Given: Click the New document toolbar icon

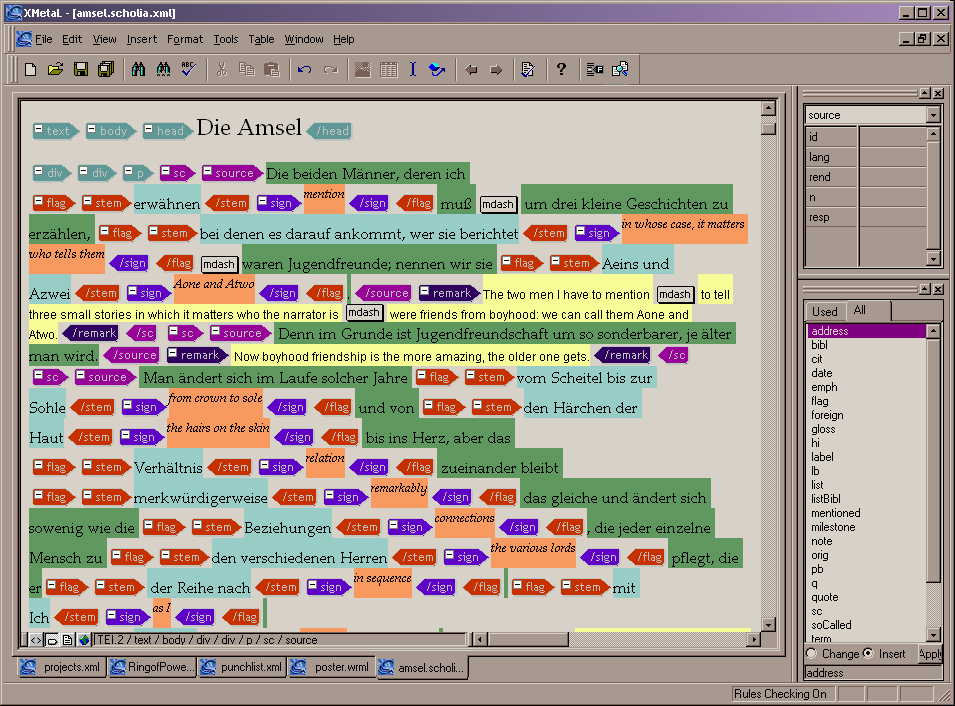Looking at the screenshot, I should point(30,69).
